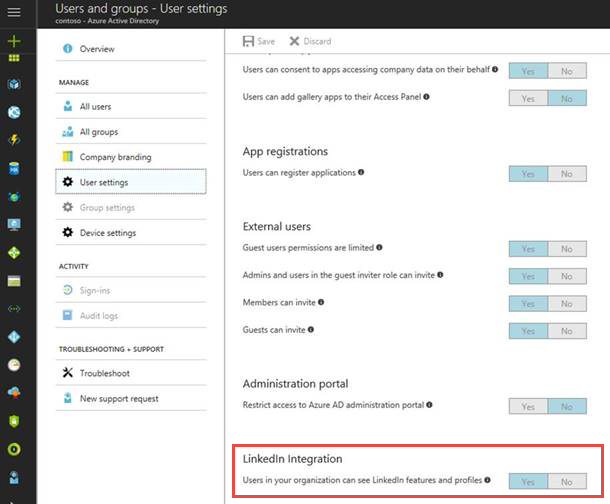Screen dimensions: 610x504
Task: Open the SQL databases icon in the sidebar
Action: (x=14, y=168)
